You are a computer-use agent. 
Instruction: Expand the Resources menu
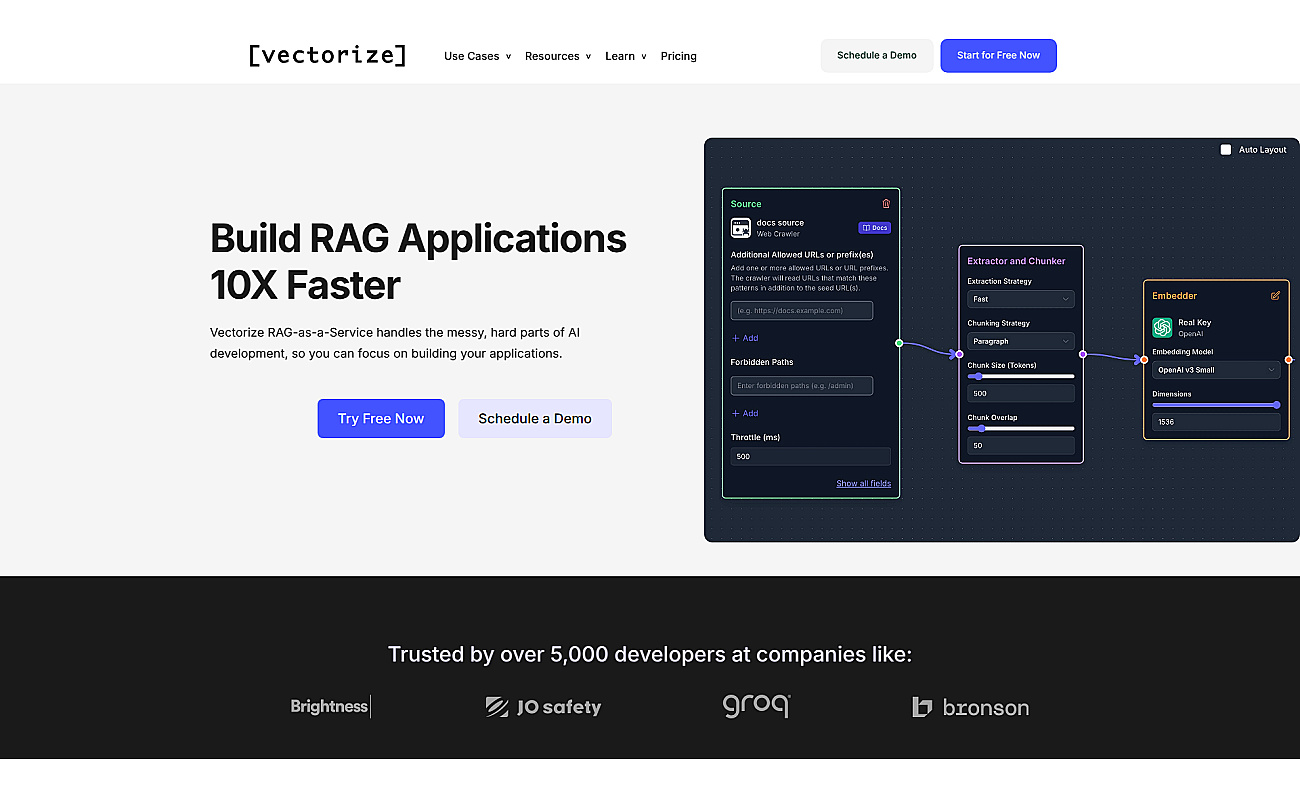coord(558,56)
